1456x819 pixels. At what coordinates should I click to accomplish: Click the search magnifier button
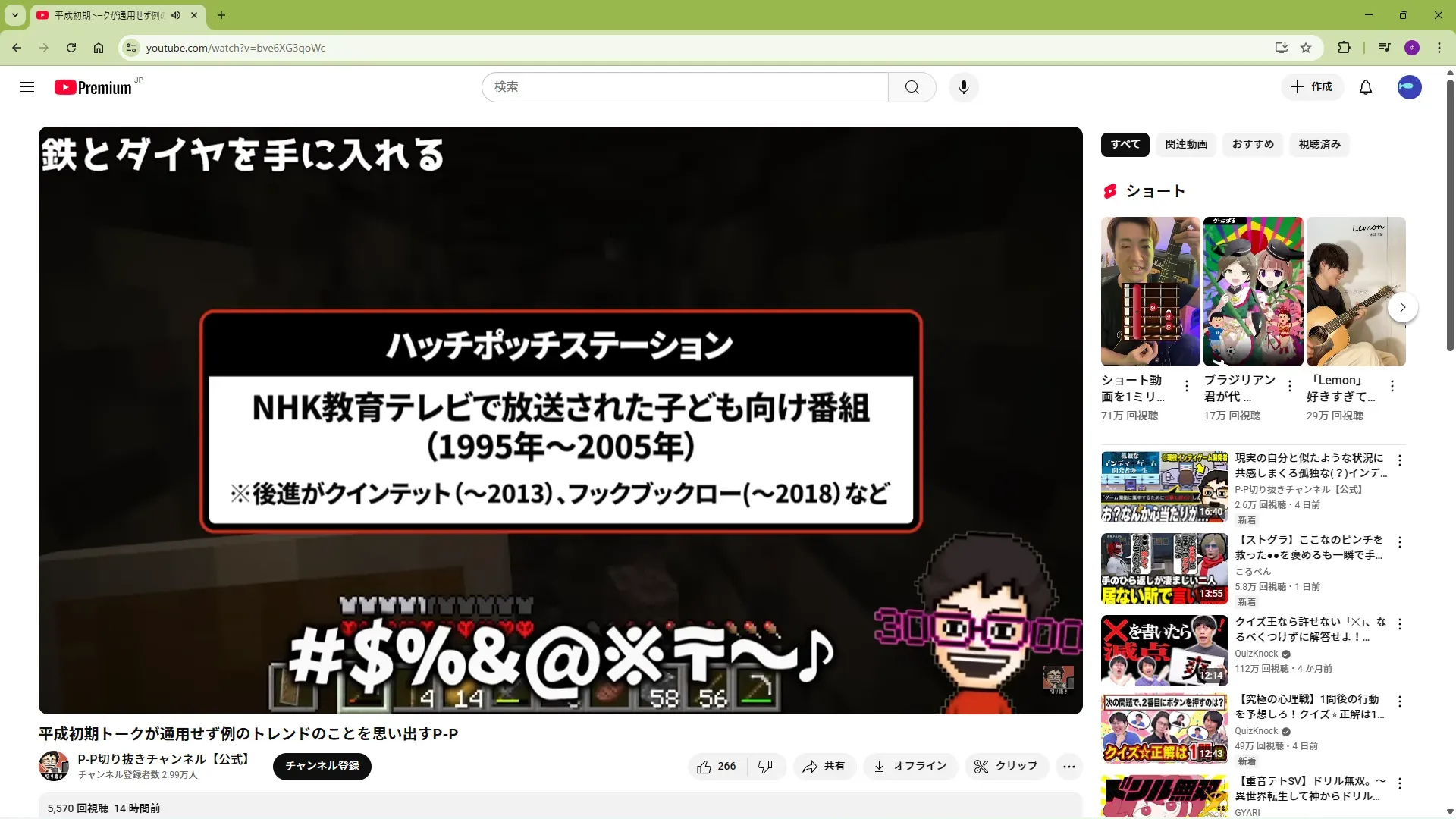912,87
